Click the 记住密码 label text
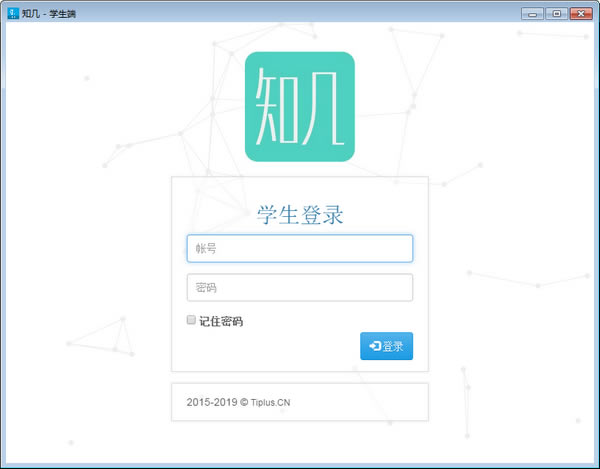This screenshot has width=600, height=469. click(x=221, y=322)
